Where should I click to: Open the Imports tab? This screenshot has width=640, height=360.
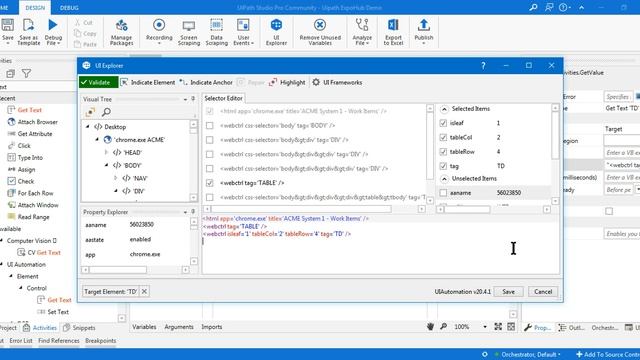coord(211,327)
